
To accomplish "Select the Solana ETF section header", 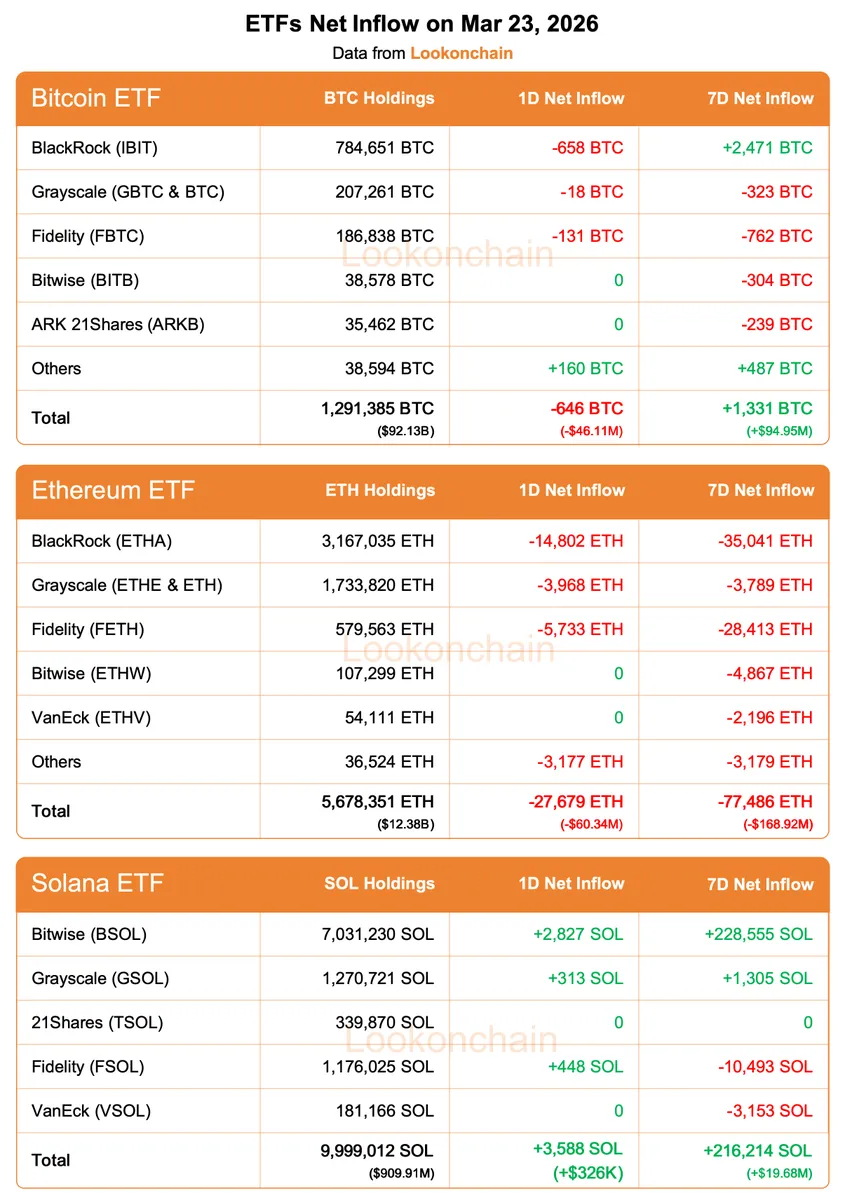I will click(x=97, y=883).
